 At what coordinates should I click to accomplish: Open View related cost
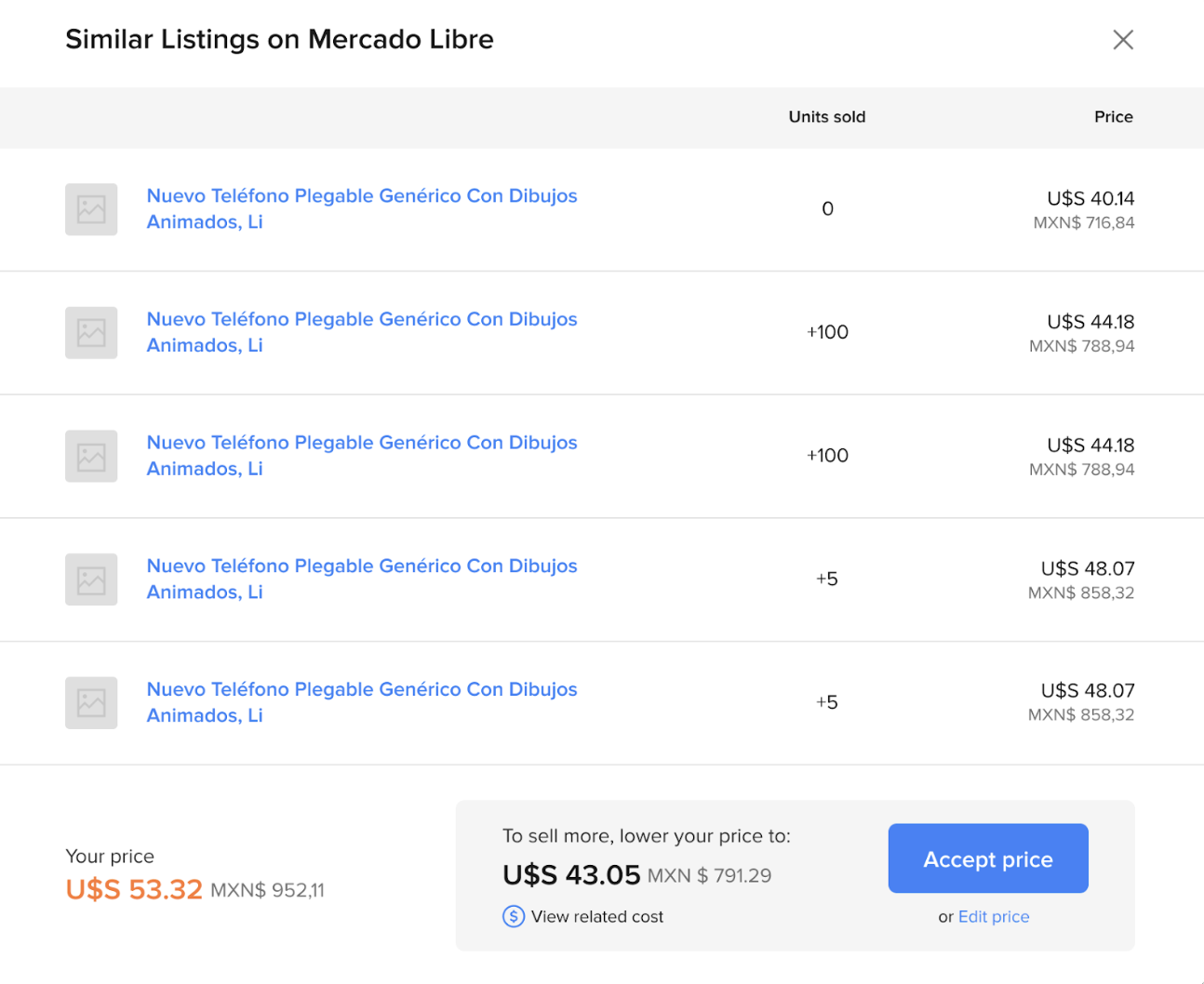pos(597,916)
